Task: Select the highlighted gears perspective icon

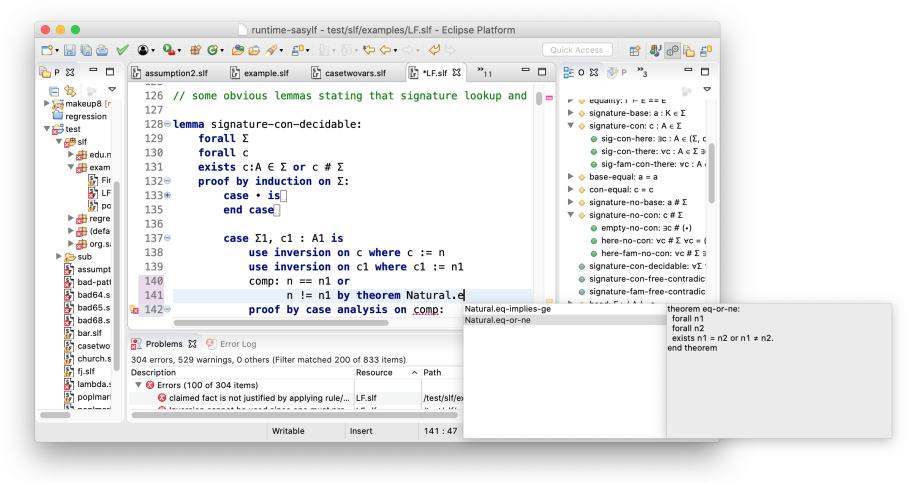Action: point(672,51)
